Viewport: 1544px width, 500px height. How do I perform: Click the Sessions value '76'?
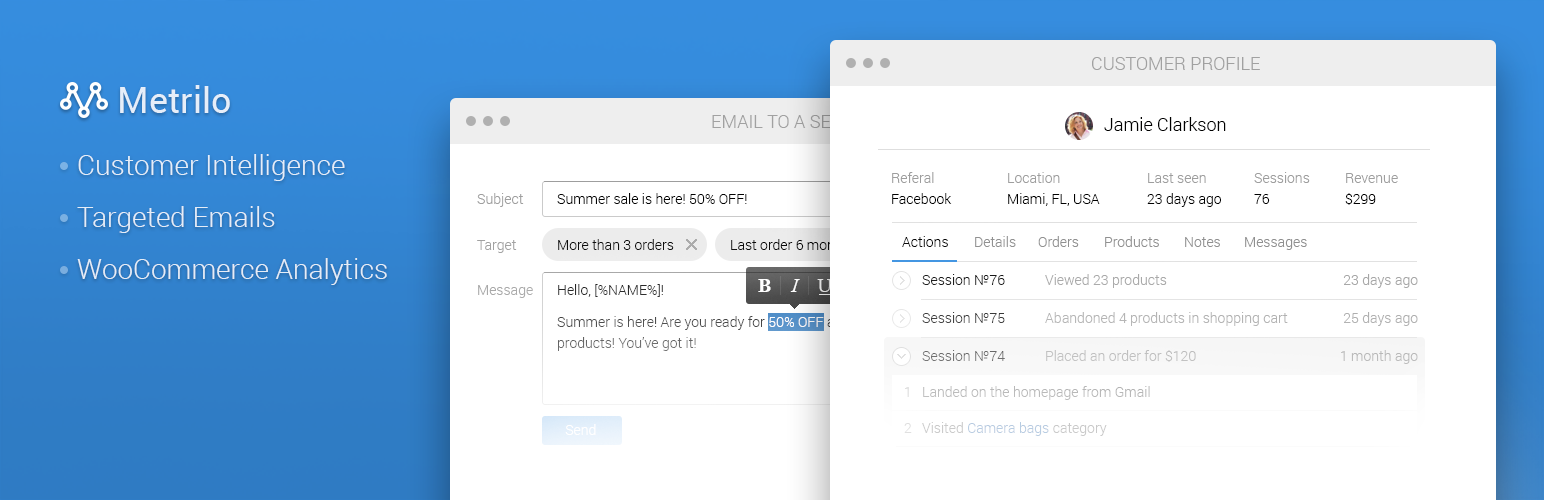click(x=1262, y=199)
